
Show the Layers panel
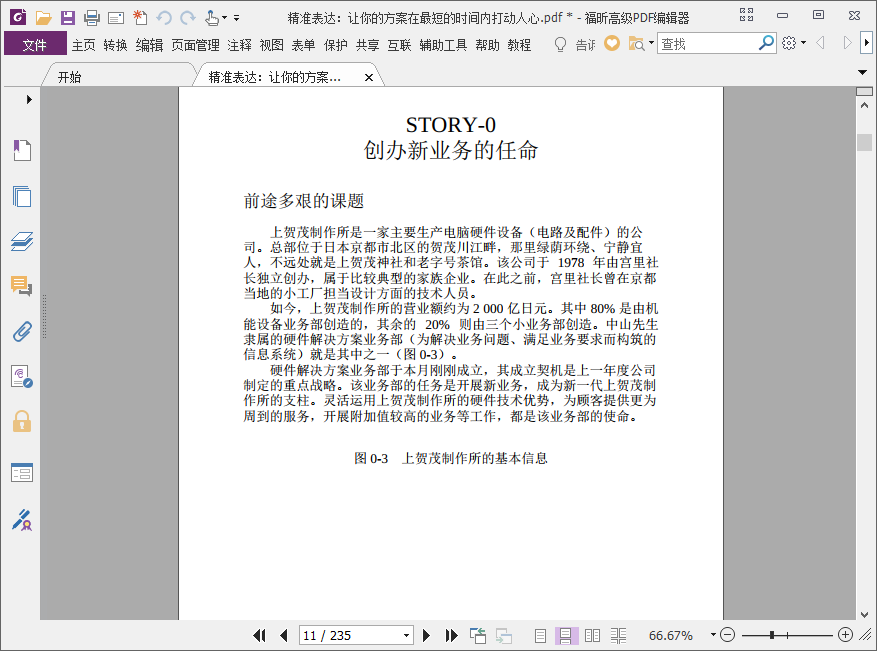21,241
